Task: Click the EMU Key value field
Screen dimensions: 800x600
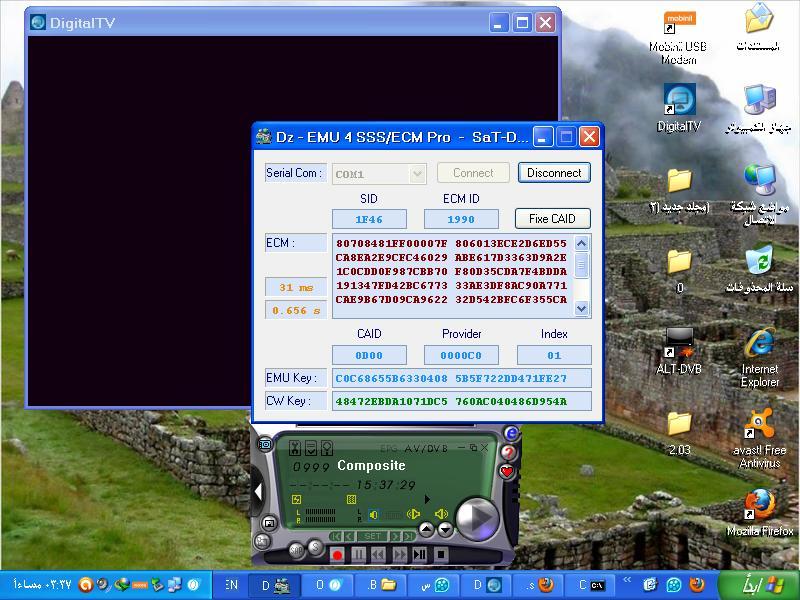Action: pos(462,379)
